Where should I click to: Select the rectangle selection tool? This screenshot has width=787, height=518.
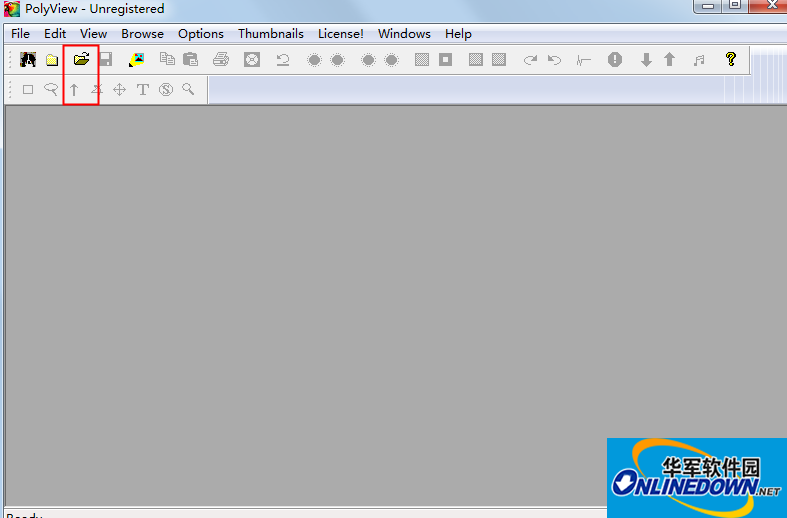[x=28, y=90]
